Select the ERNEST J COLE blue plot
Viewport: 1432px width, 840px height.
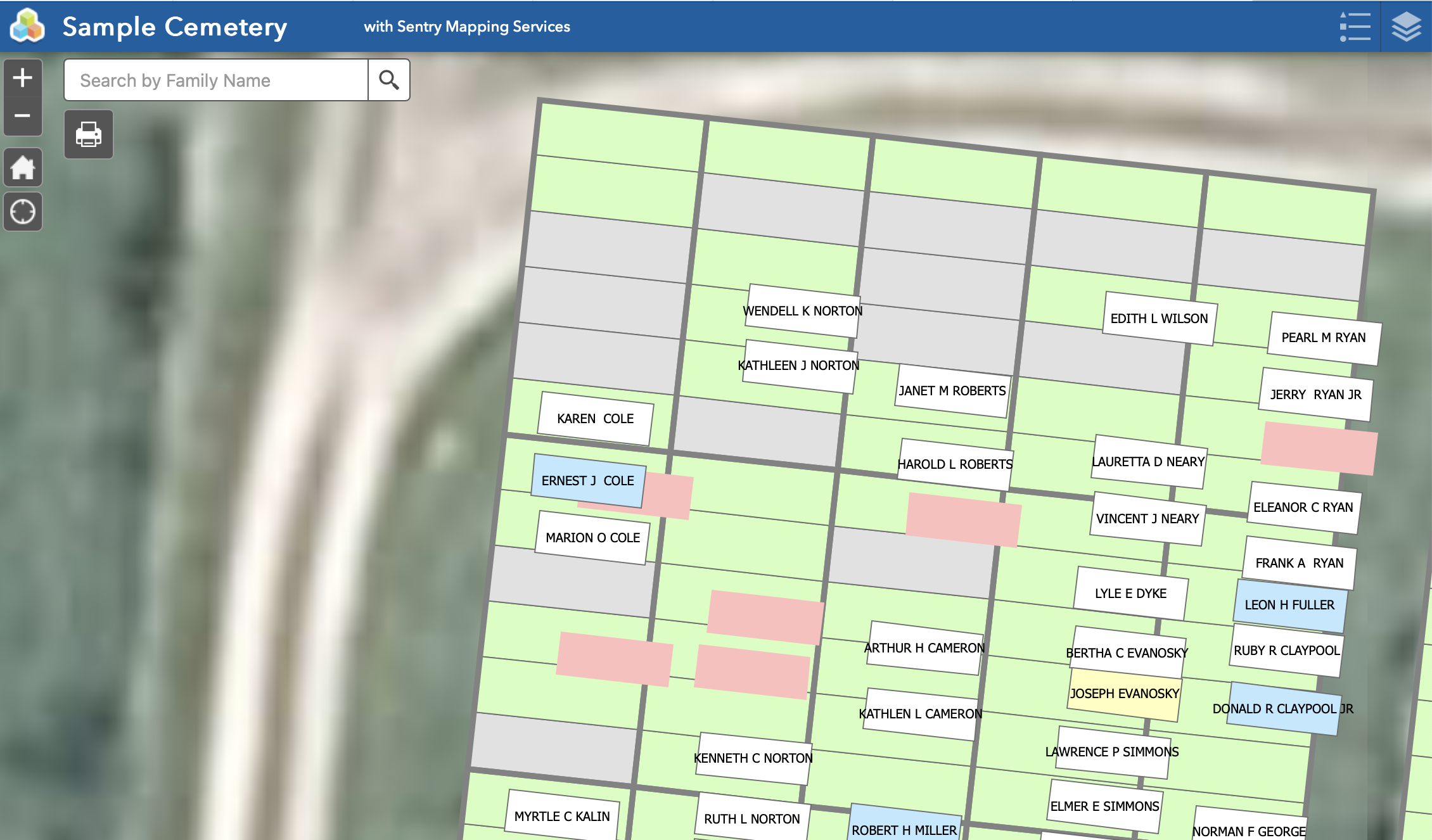coord(588,481)
